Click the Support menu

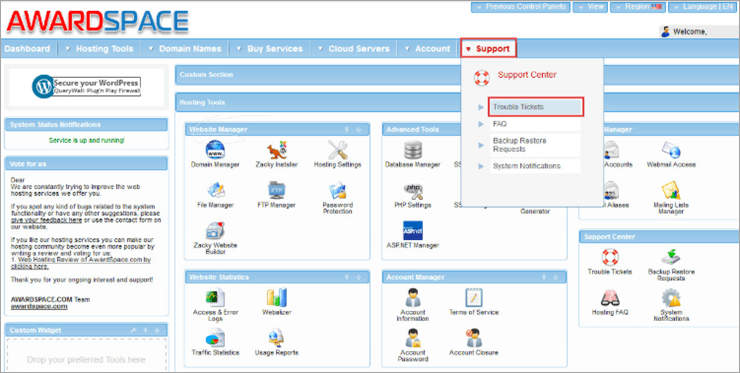click(x=488, y=49)
